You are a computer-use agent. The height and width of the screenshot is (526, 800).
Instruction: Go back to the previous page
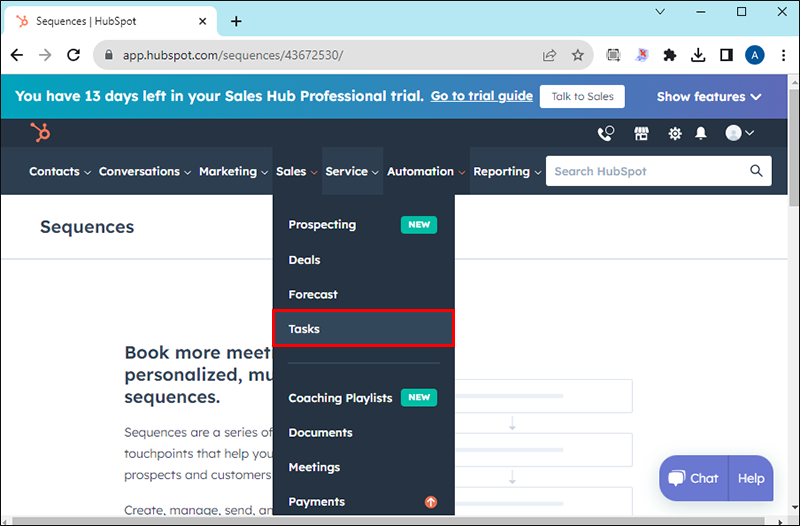point(17,55)
